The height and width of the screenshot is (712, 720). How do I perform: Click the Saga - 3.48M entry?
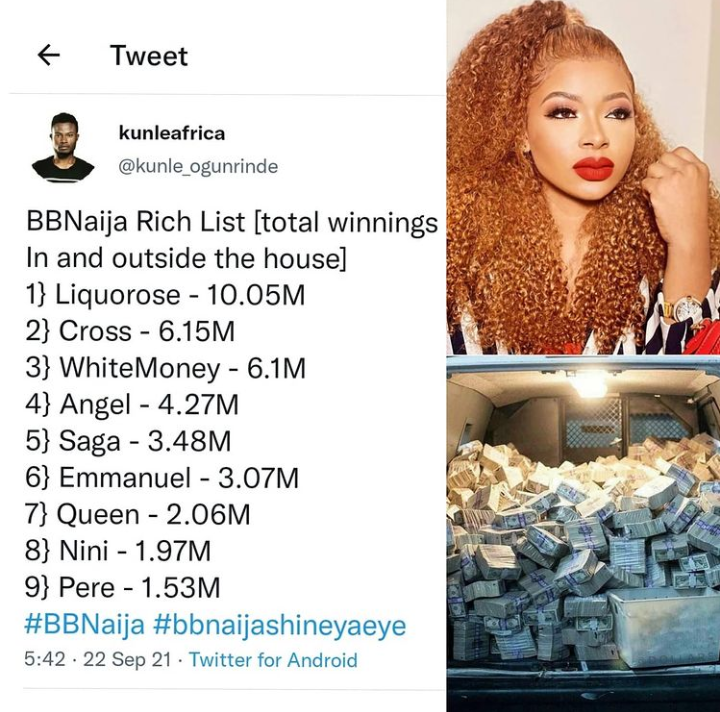point(128,441)
